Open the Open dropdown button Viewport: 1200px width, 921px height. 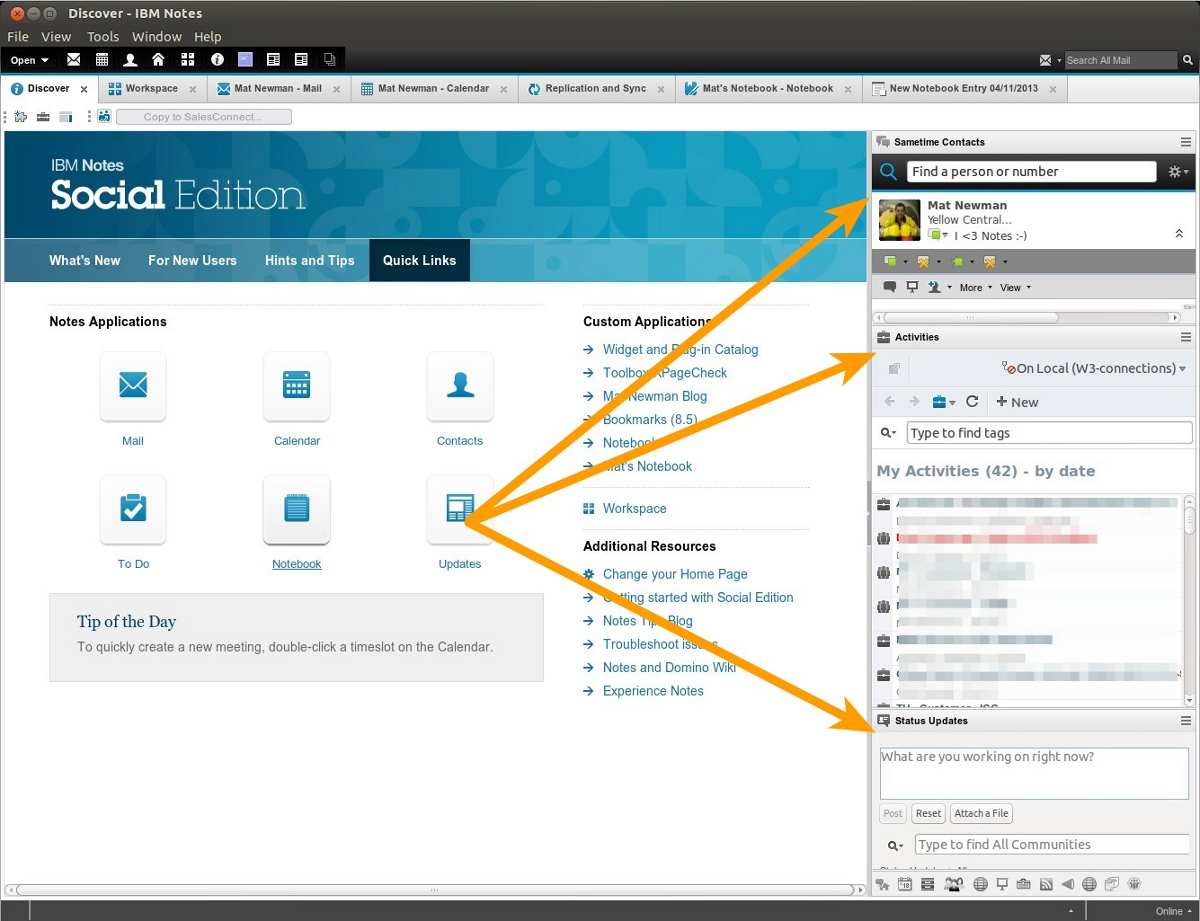click(30, 60)
